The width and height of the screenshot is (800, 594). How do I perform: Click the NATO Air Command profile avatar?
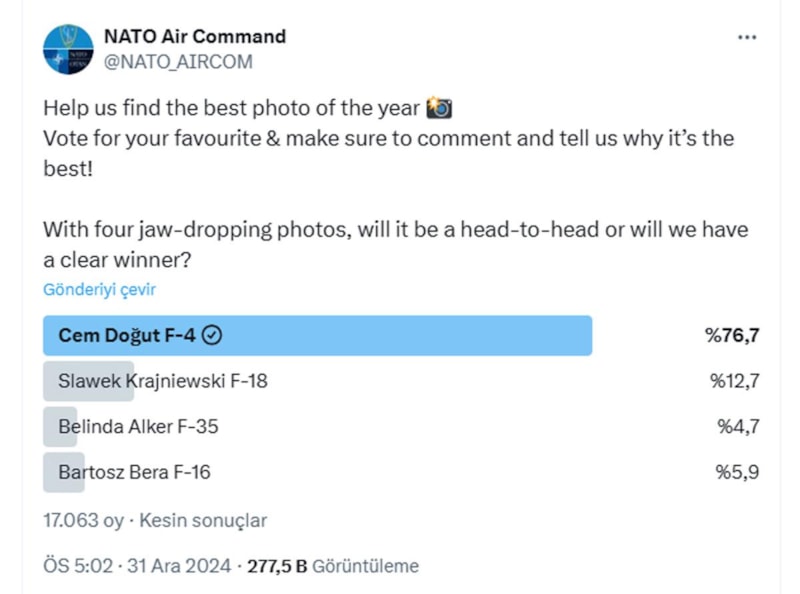(x=67, y=49)
